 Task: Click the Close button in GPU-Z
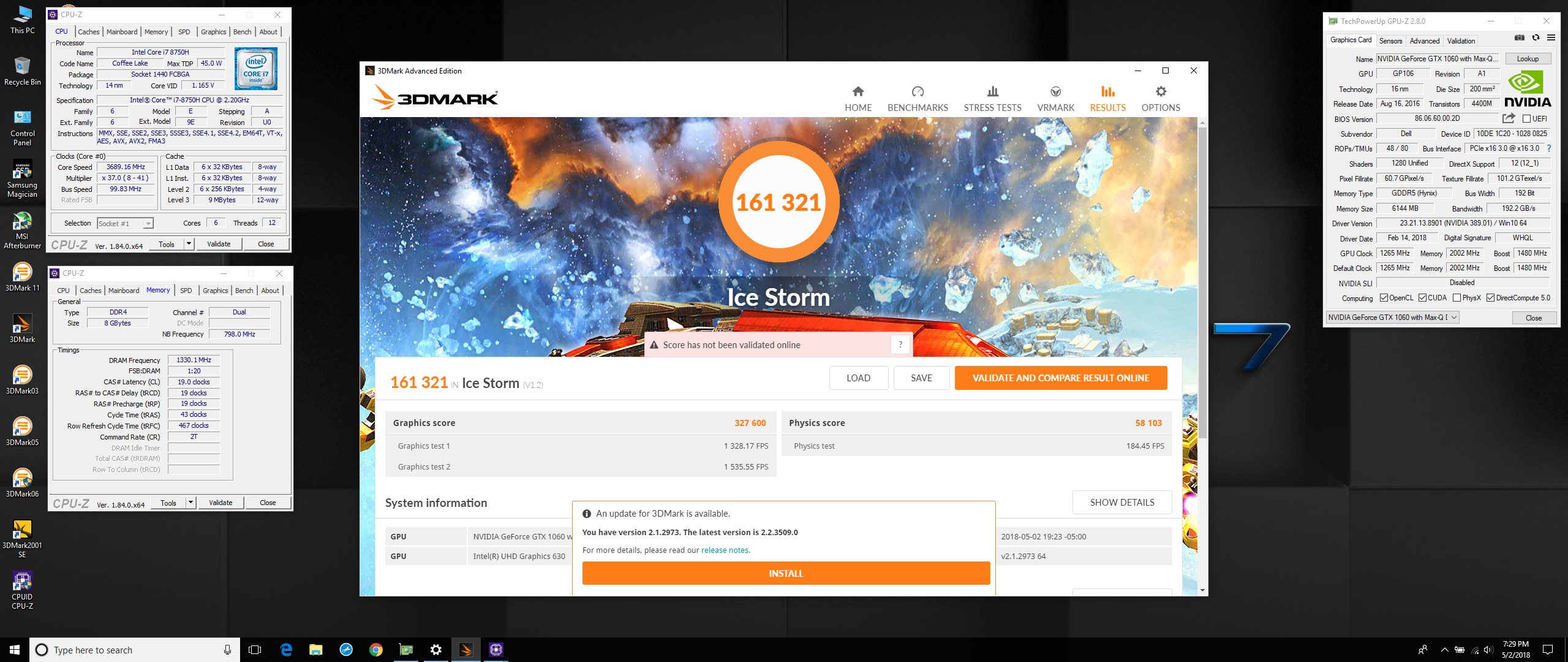pos(1534,318)
